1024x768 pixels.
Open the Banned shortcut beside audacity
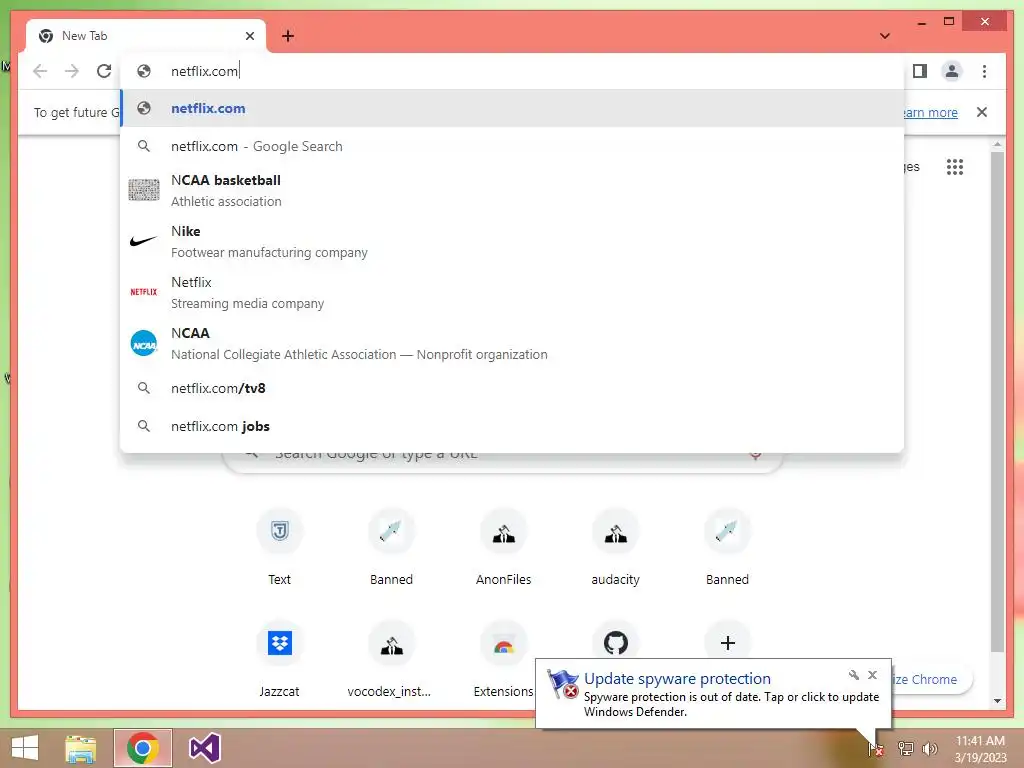[727, 547]
